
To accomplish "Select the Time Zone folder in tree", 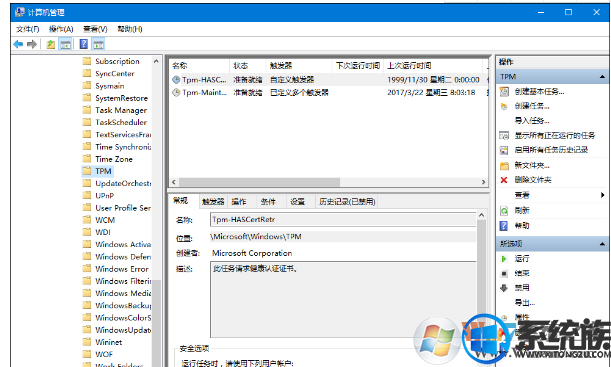I will pyautogui.click(x=114, y=159).
